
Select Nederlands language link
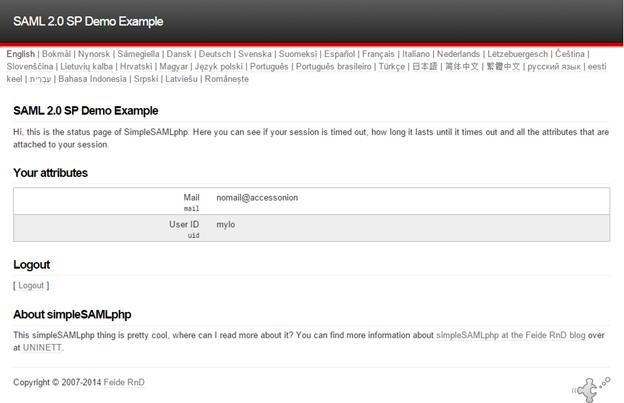tap(458, 54)
